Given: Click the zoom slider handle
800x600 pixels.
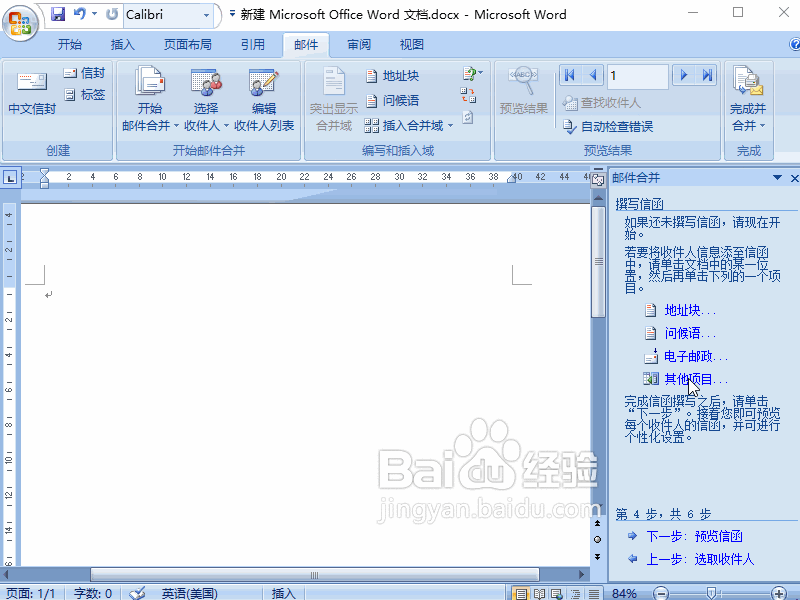Looking at the screenshot, I should (x=711, y=593).
